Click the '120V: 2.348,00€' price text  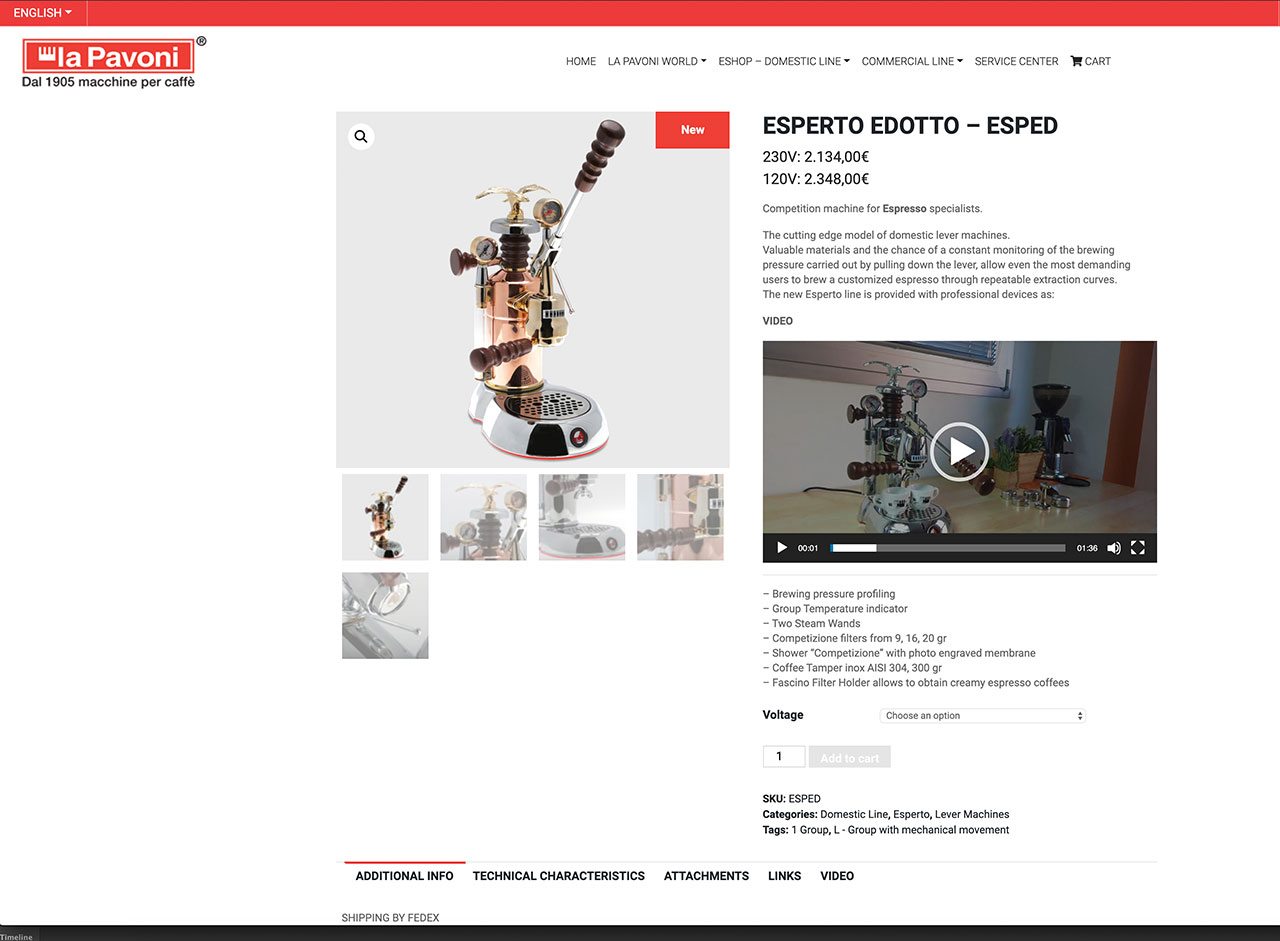tap(816, 180)
